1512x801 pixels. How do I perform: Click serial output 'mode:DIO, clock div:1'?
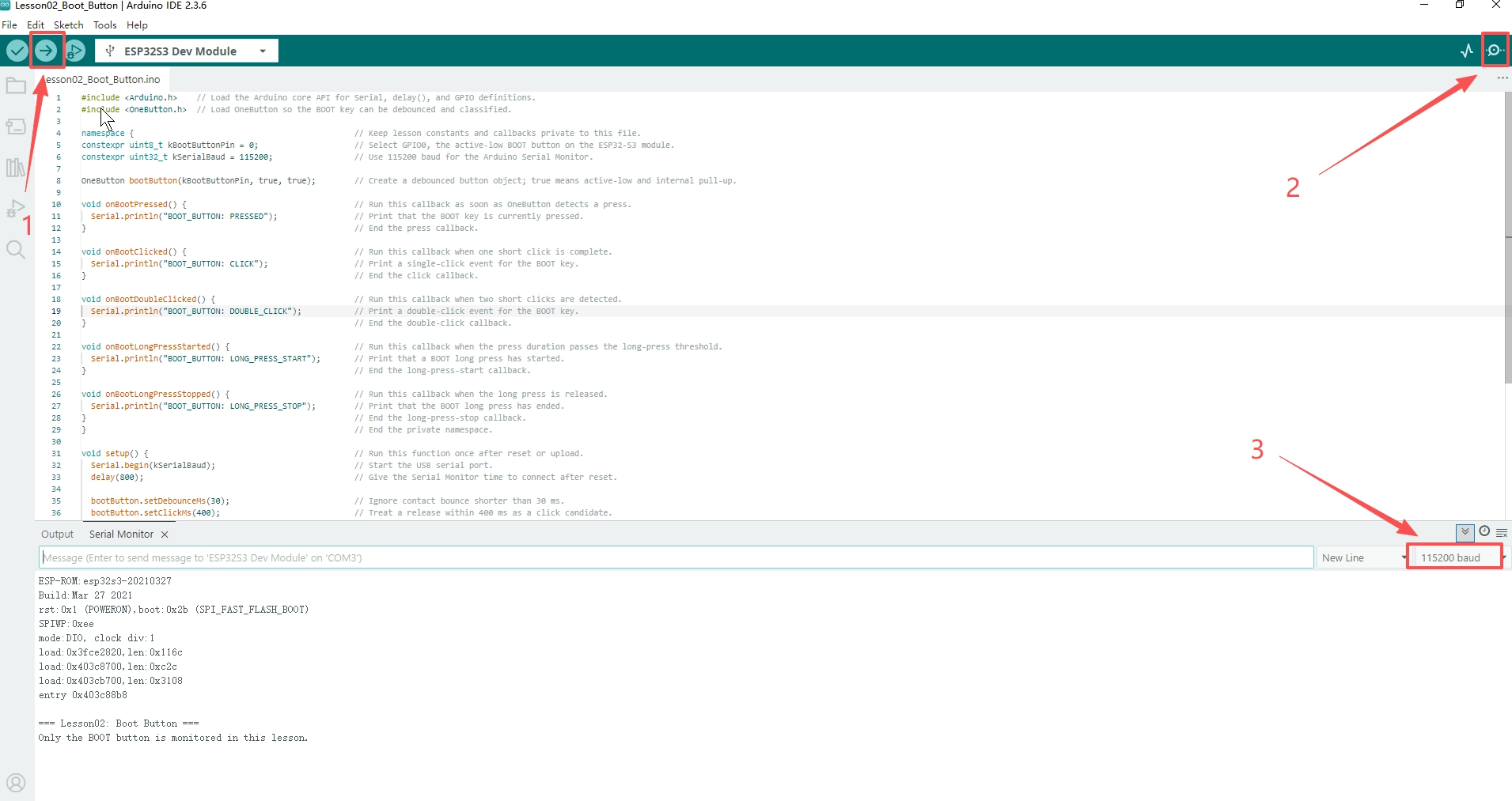(x=97, y=638)
